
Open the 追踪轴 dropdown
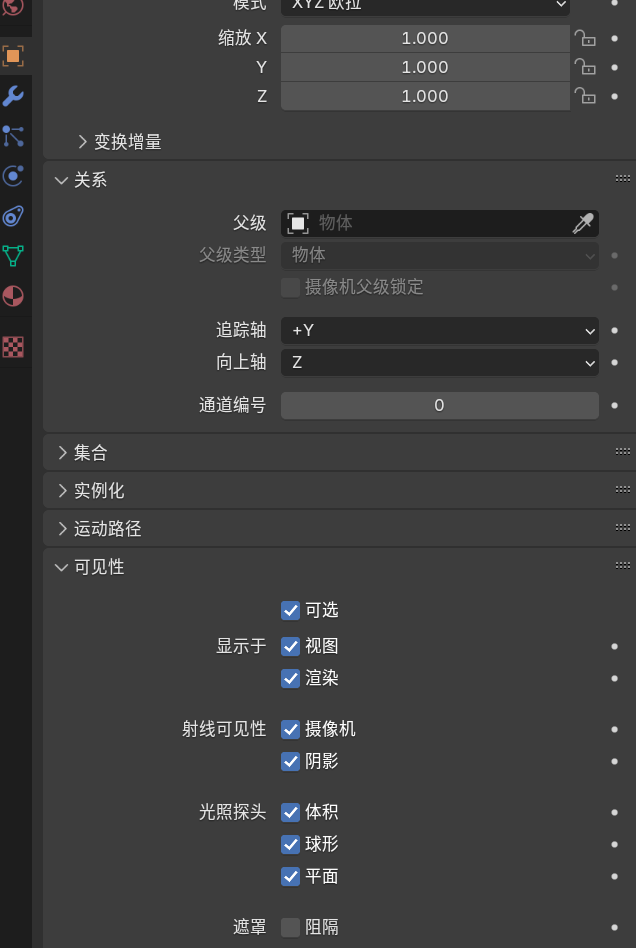pyautogui.click(x=440, y=331)
